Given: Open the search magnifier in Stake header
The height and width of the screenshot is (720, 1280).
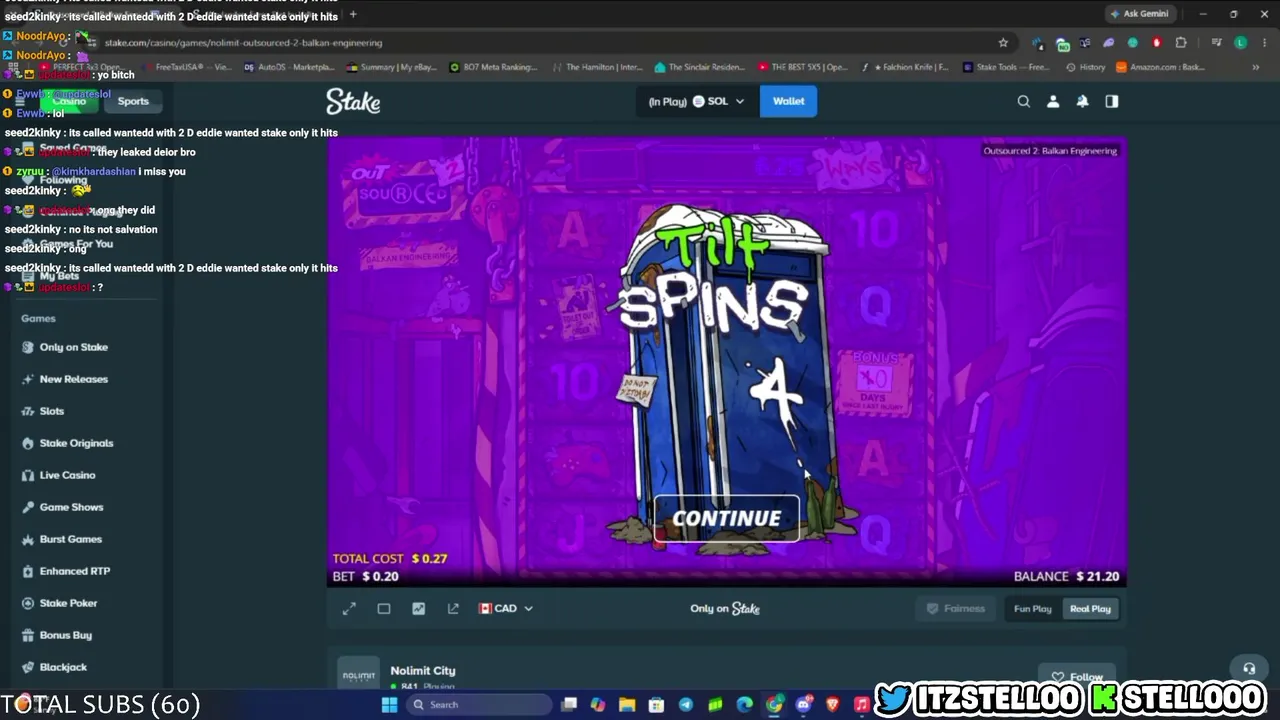Looking at the screenshot, I should point(1023,101).
